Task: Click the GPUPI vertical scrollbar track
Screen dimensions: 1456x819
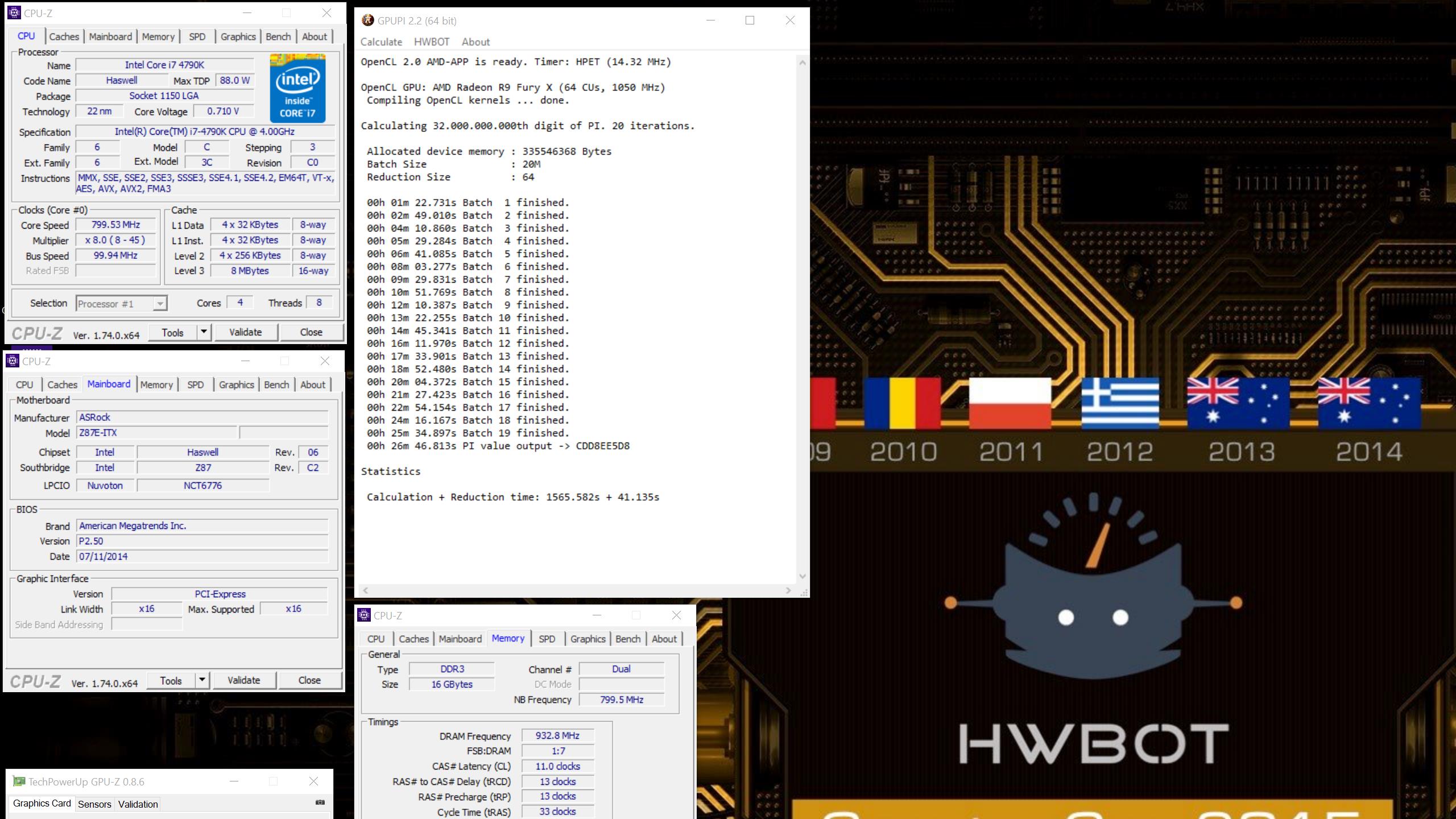Action: (x=803, y=318)
